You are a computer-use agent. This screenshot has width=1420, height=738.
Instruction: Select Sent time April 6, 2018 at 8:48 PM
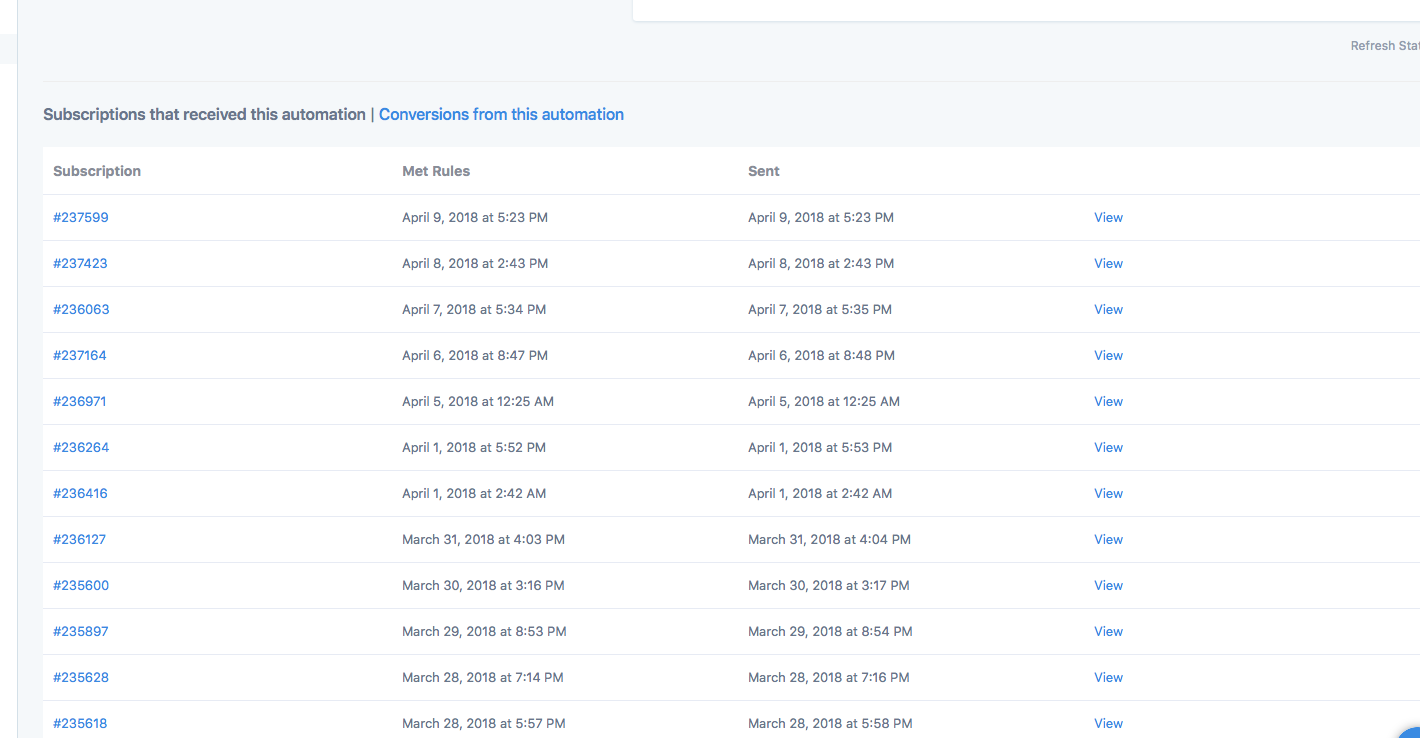822,355
